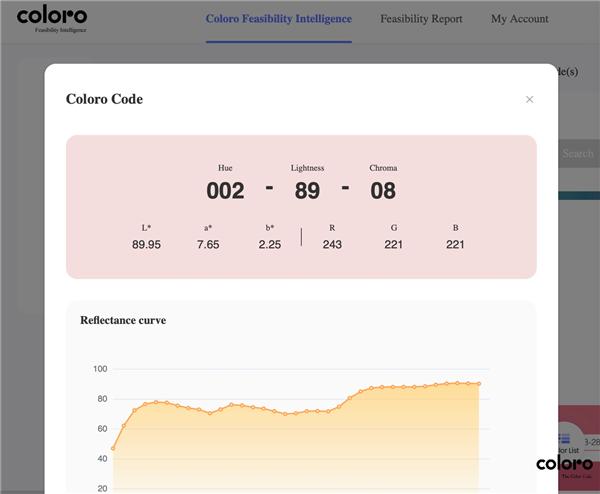
Task: Click the L* value 89.95
Action: click(146, 245)
